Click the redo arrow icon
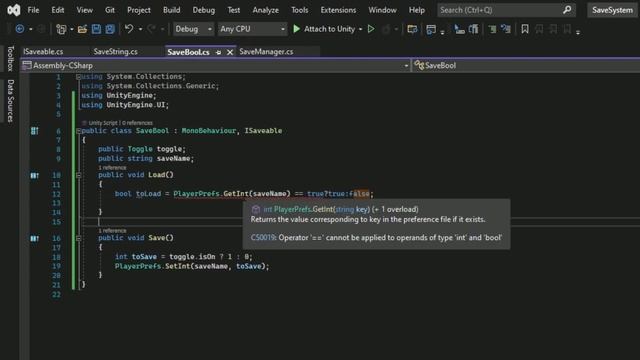The width and height of the screenshot is (640, 360). tap(151, 29)
